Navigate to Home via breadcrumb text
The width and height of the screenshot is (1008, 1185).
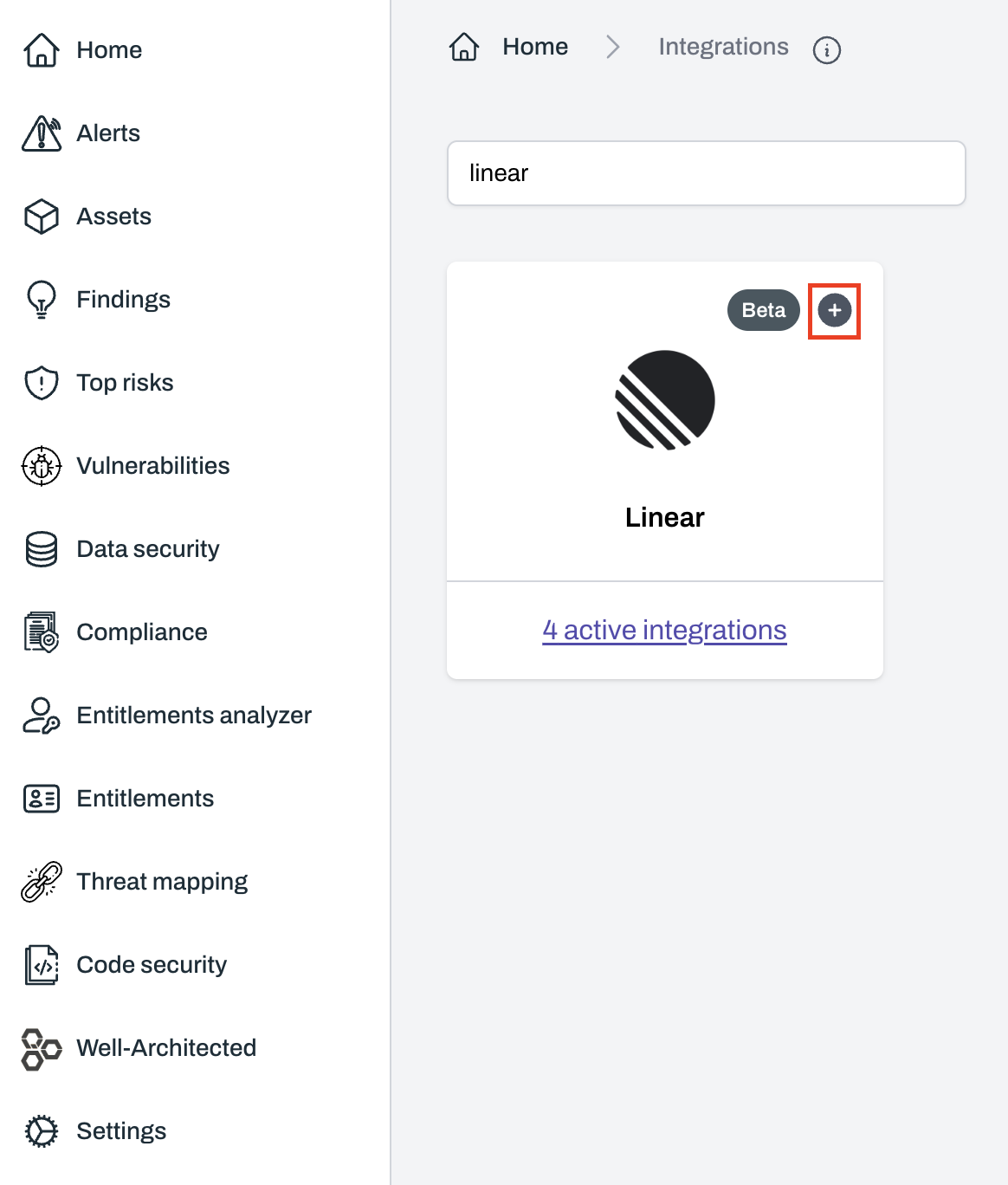tap(534, 47)
